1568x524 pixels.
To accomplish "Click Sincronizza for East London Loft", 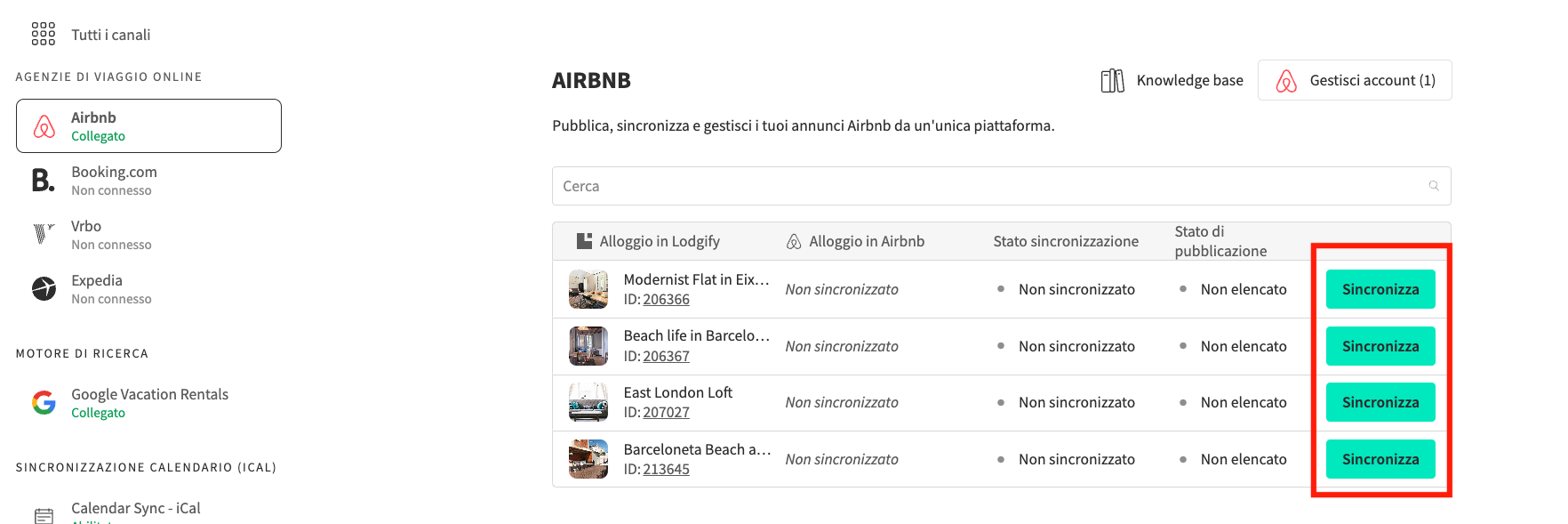I will [x=1380, y=402].
